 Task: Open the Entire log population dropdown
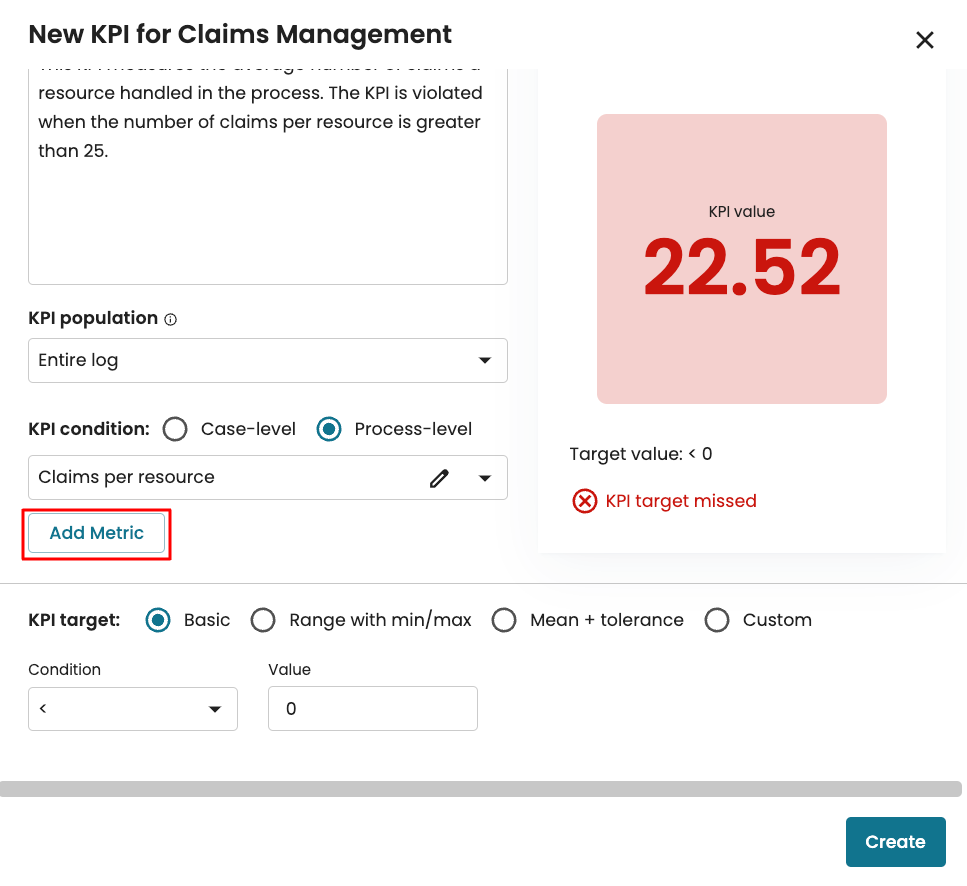pyautogui.click(x=267, y=361)
